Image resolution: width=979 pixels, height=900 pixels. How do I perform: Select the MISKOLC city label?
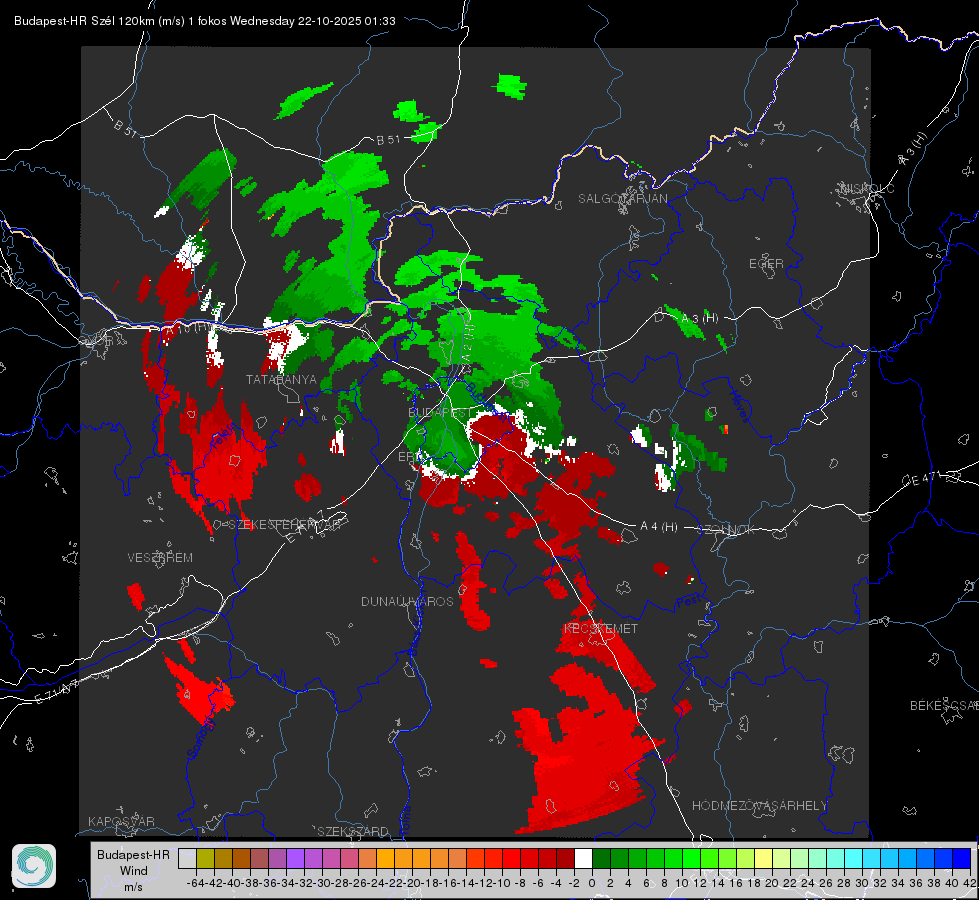(867, 188)
